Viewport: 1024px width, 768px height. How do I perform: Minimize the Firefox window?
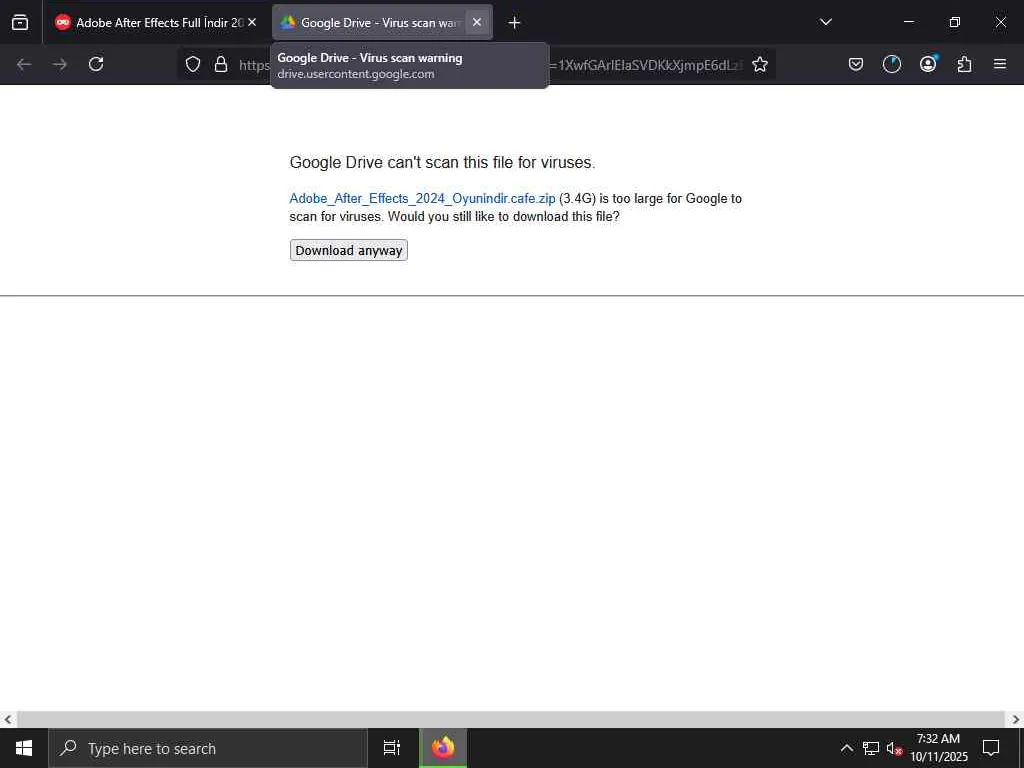(x=908, y=22)
